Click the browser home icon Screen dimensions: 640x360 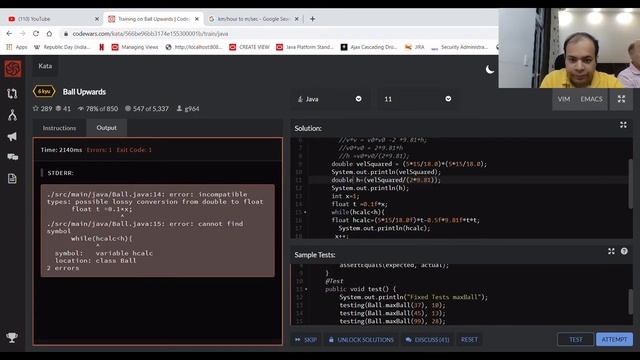click(x=49, y=33)
